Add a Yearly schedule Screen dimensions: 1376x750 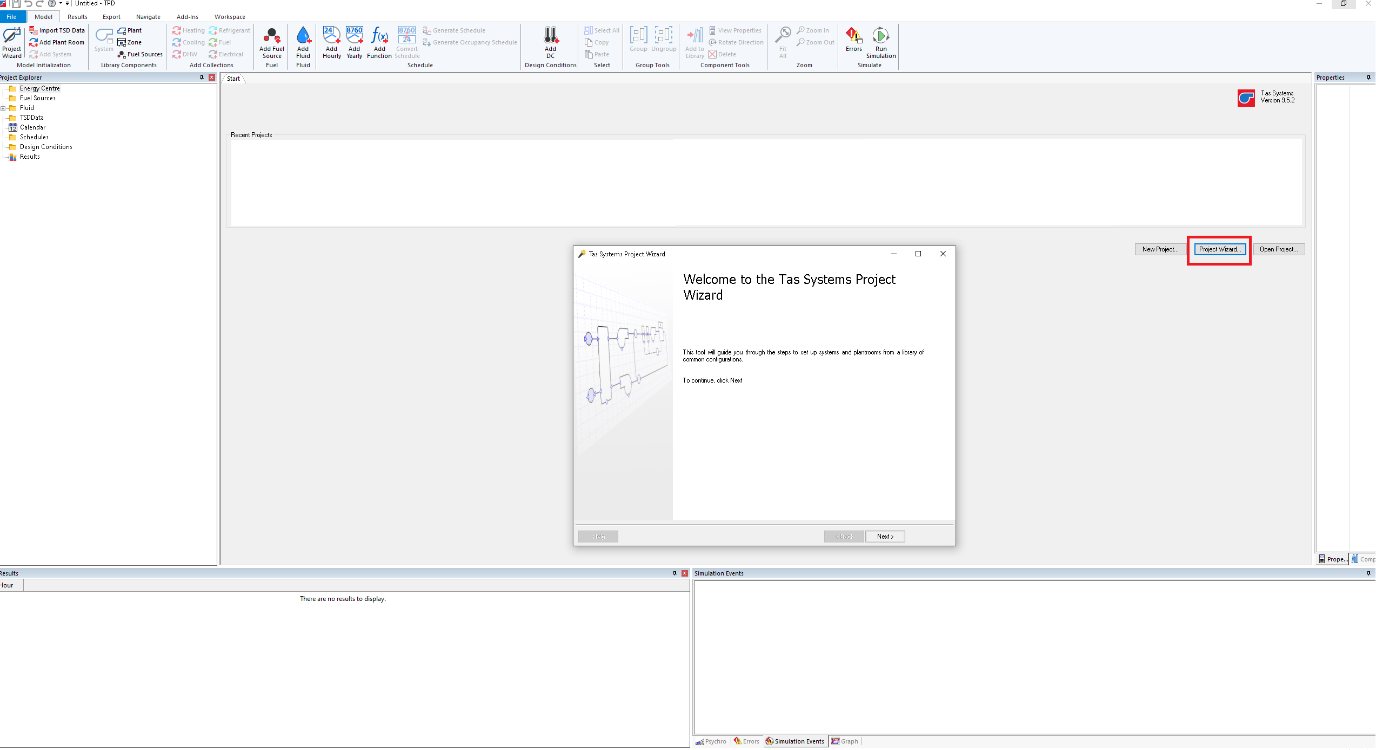pos(354,42)
